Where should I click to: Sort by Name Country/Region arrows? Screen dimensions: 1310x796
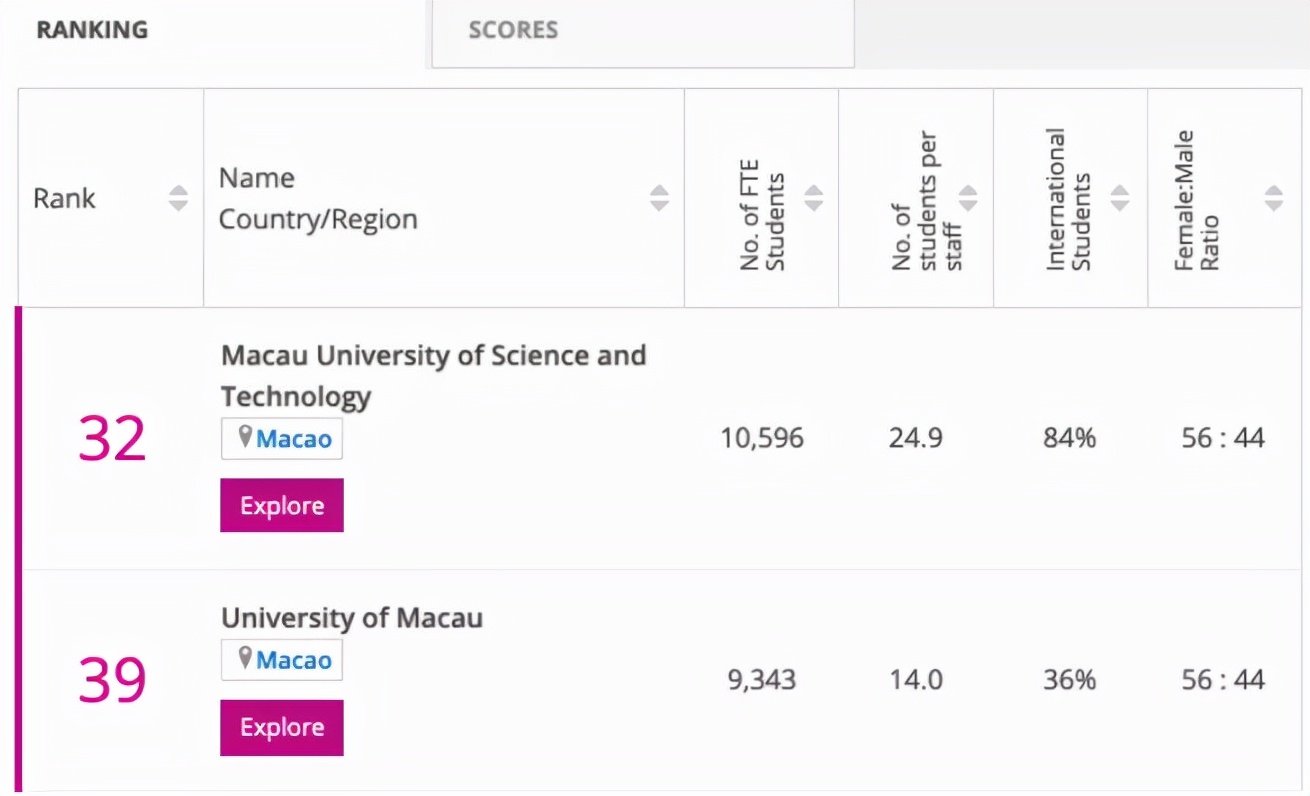[659, 198]
